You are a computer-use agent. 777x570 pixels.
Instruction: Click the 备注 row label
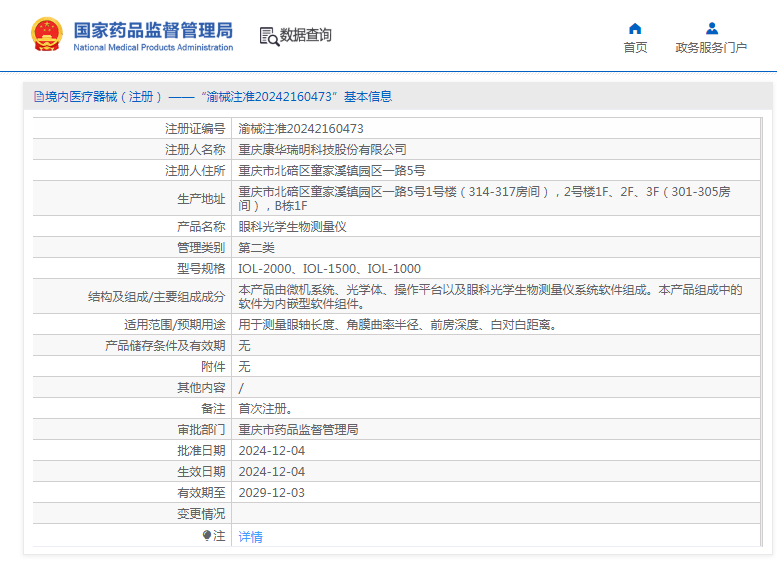[213, 409]
